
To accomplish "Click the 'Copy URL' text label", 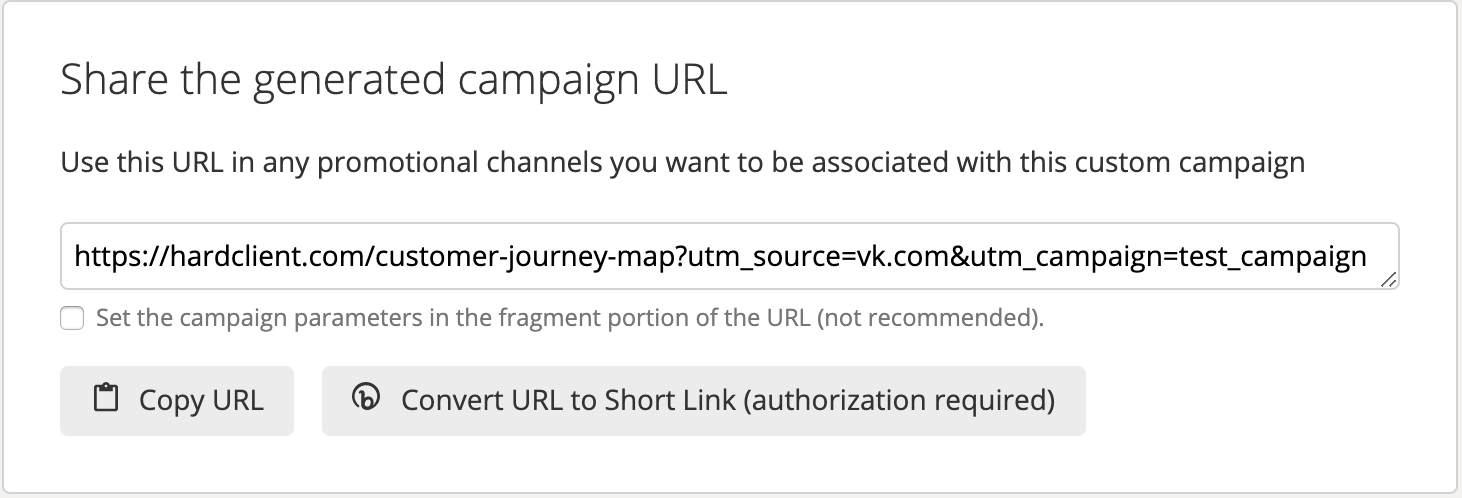I will tap(201, 400).
